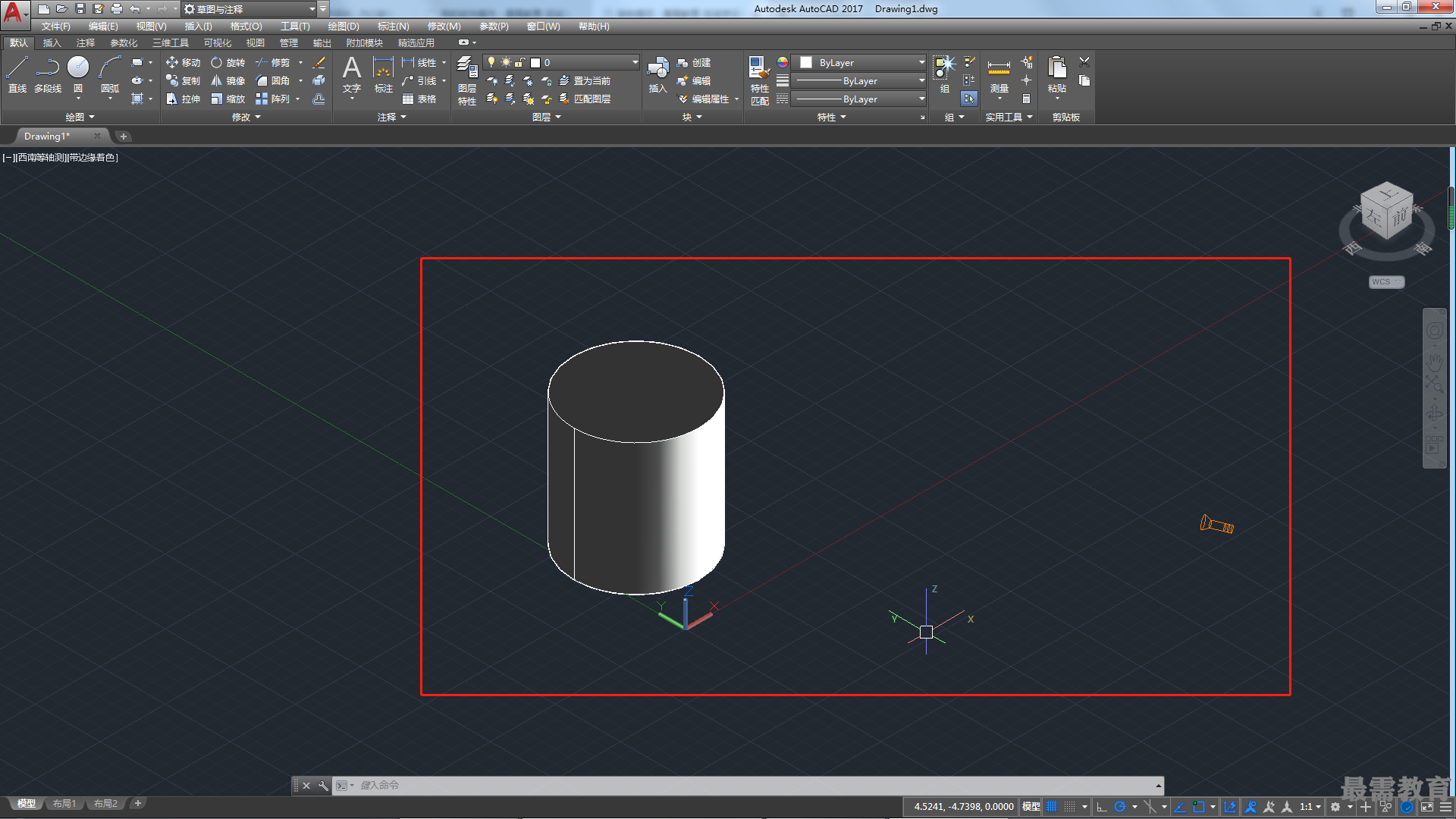Click the Trim (修剪) tool

tap(273, 63)
